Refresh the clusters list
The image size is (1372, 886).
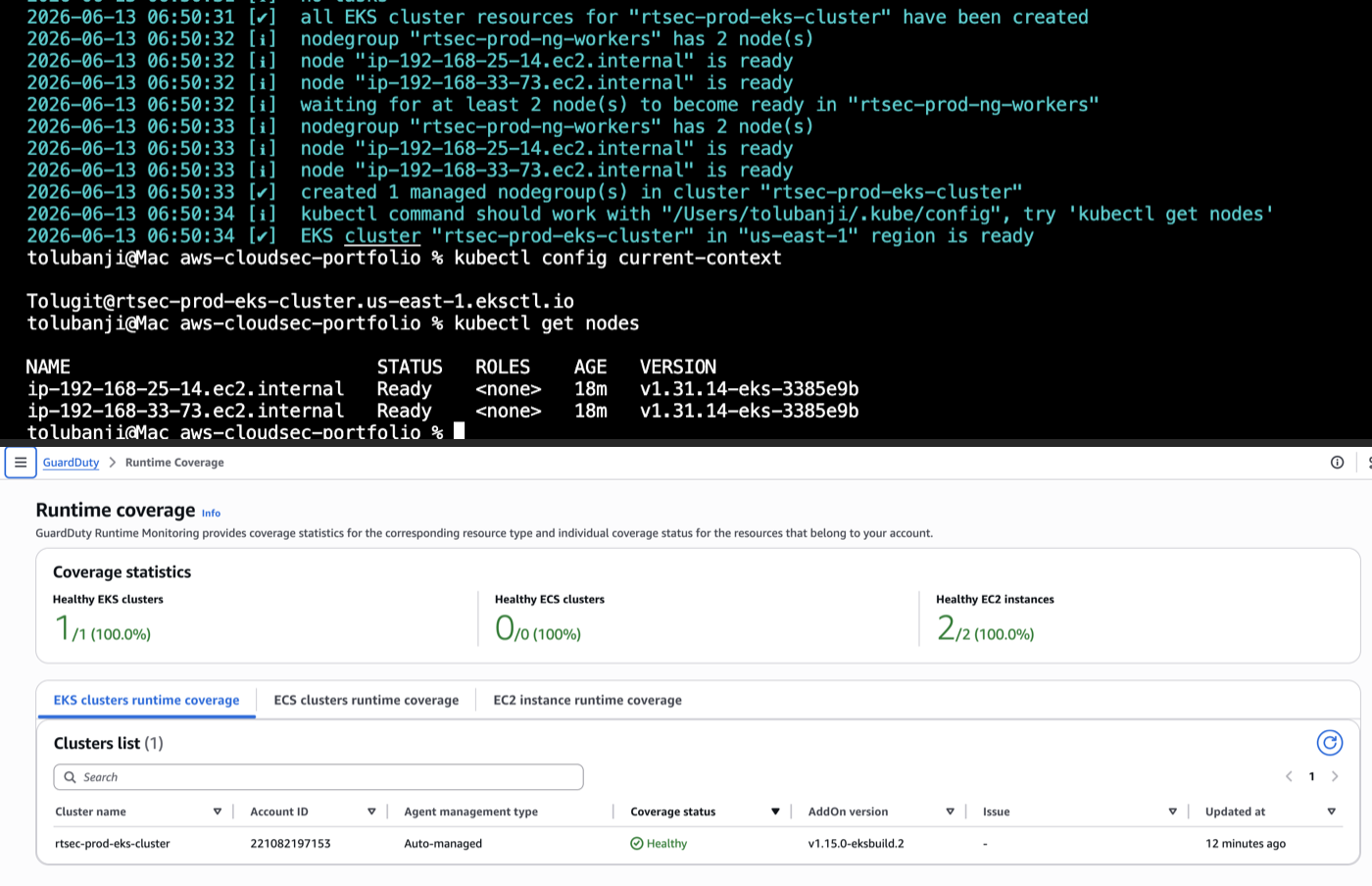[1329, 743]
